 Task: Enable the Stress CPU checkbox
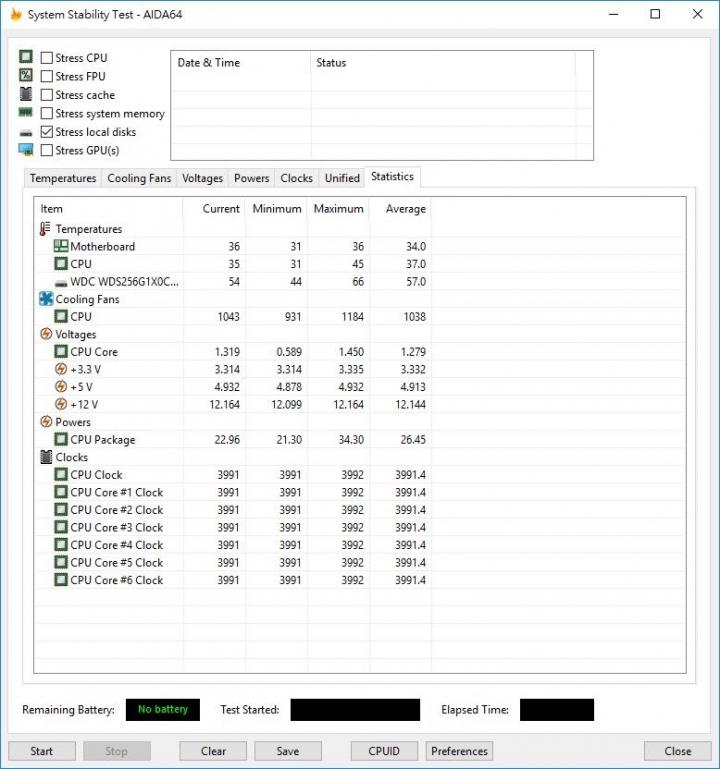[x=47, y=58]
